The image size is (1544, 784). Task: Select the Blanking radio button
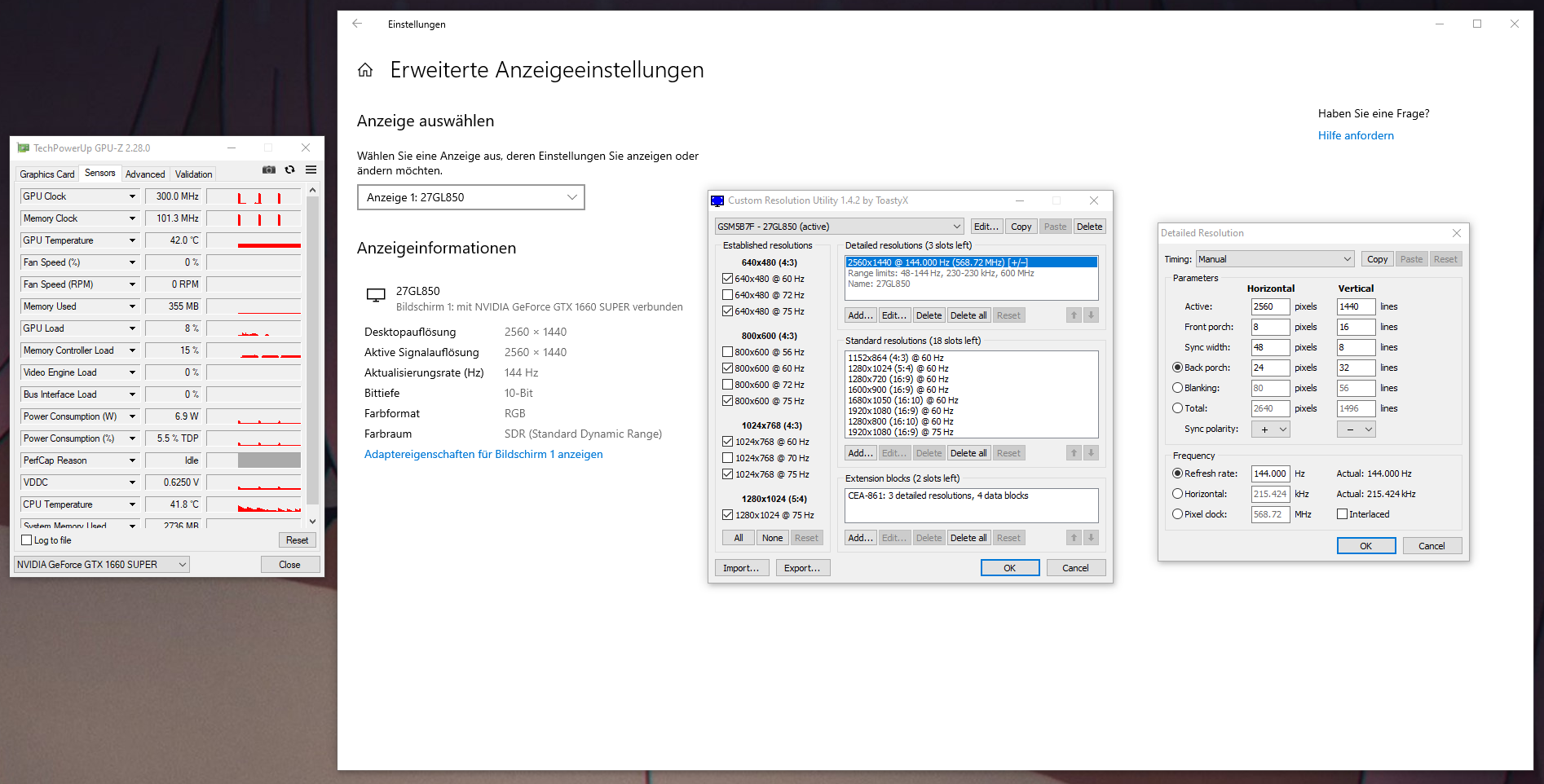tap(1177, 388)
